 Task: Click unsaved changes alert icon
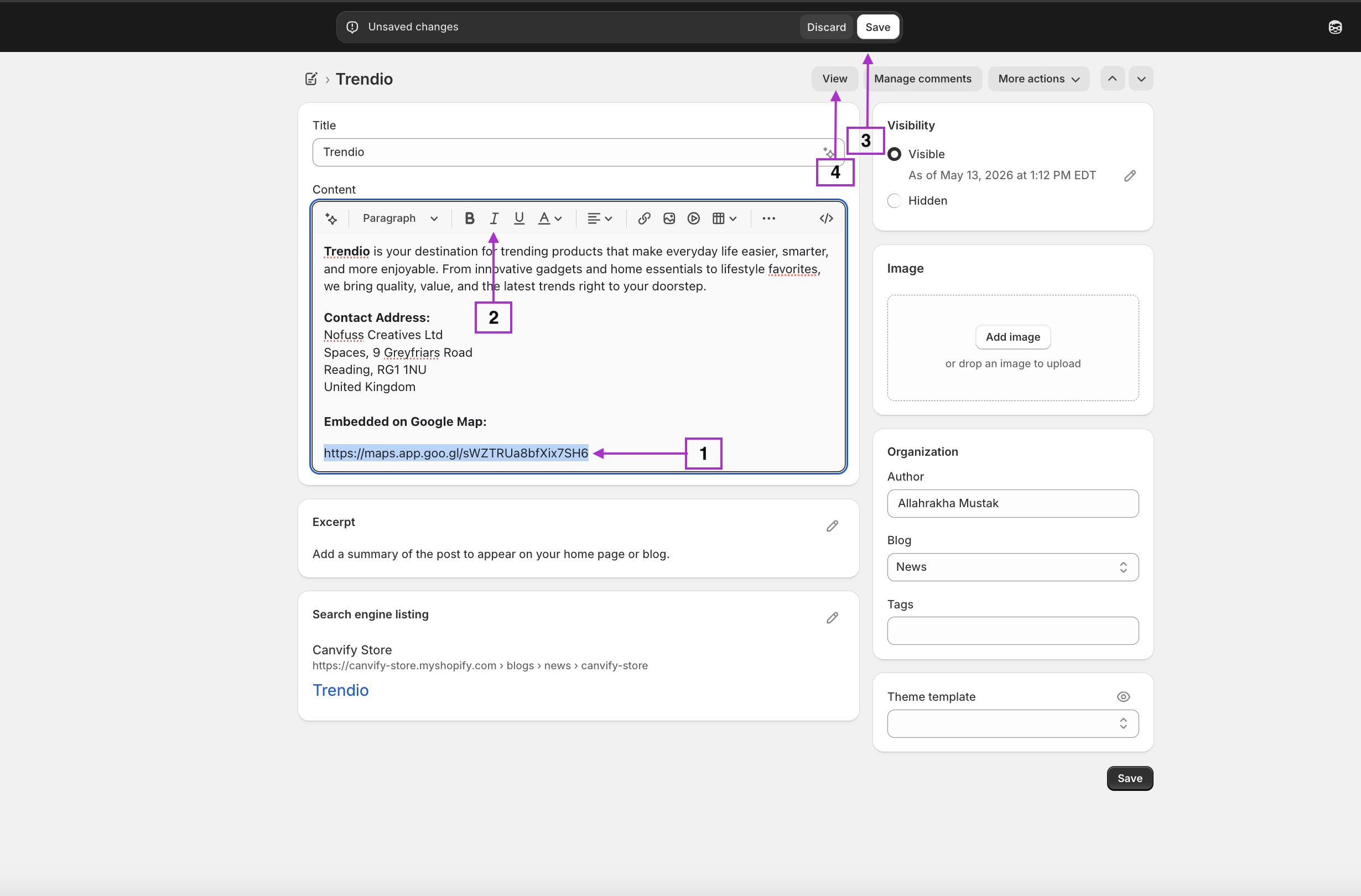click(x=352, y=27)
